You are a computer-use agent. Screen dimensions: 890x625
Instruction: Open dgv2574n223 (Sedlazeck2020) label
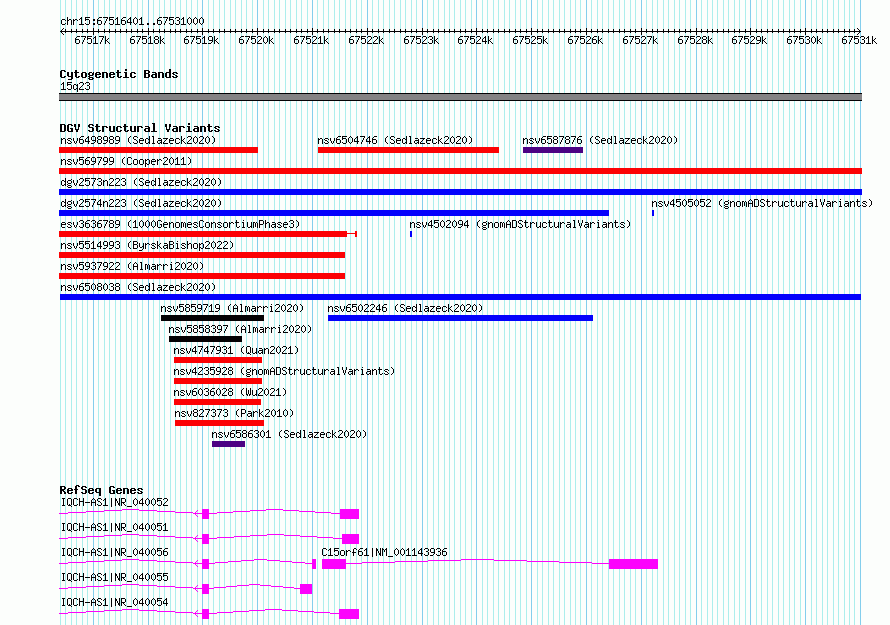[x=141, y=203]
